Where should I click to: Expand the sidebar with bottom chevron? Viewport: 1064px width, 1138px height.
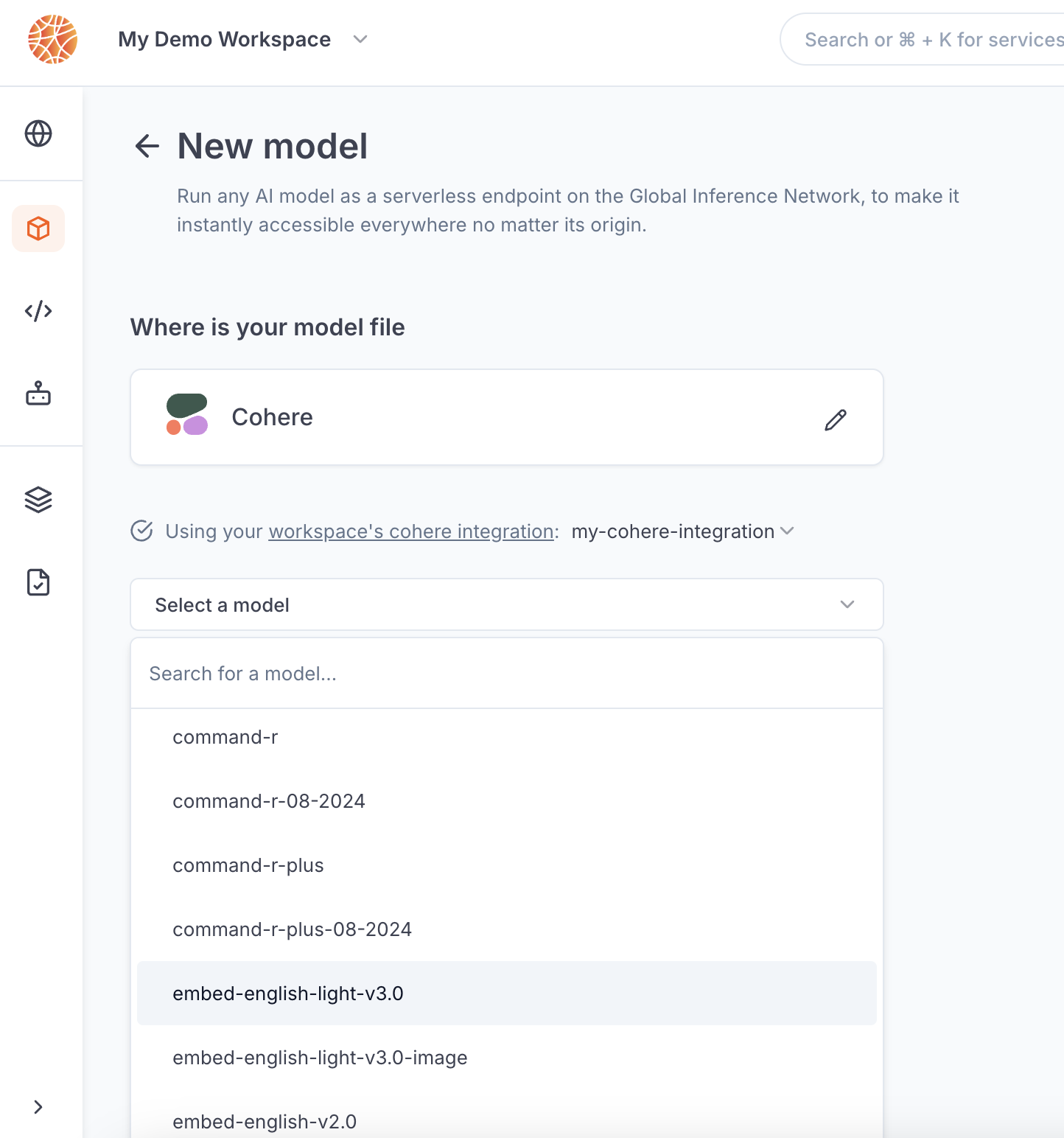[38, 1107]
